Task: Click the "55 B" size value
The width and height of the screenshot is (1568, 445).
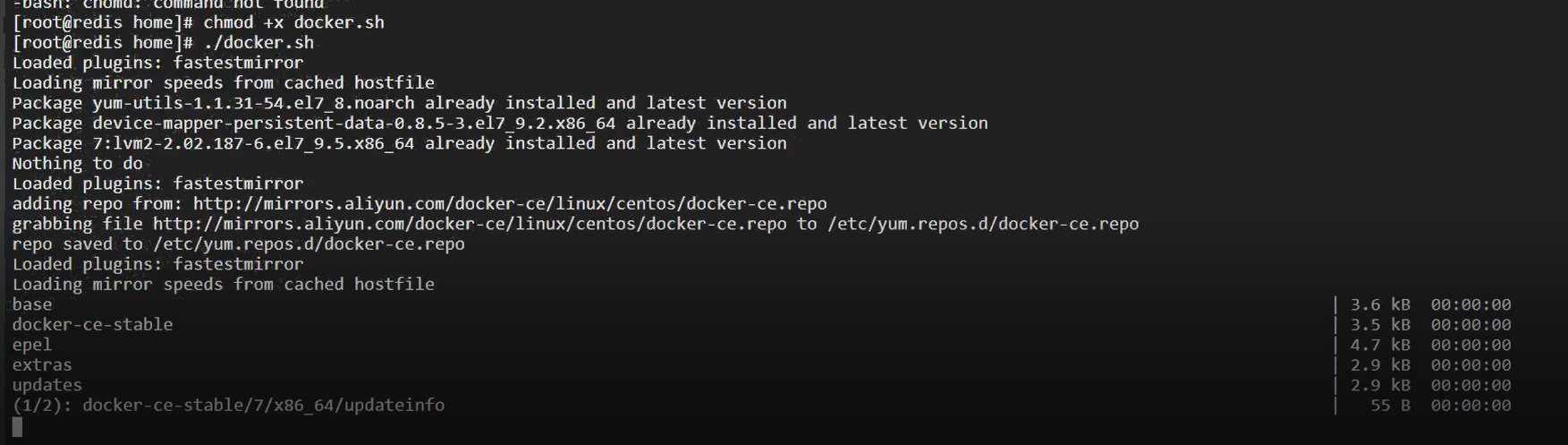Action: pos(1389,405)
